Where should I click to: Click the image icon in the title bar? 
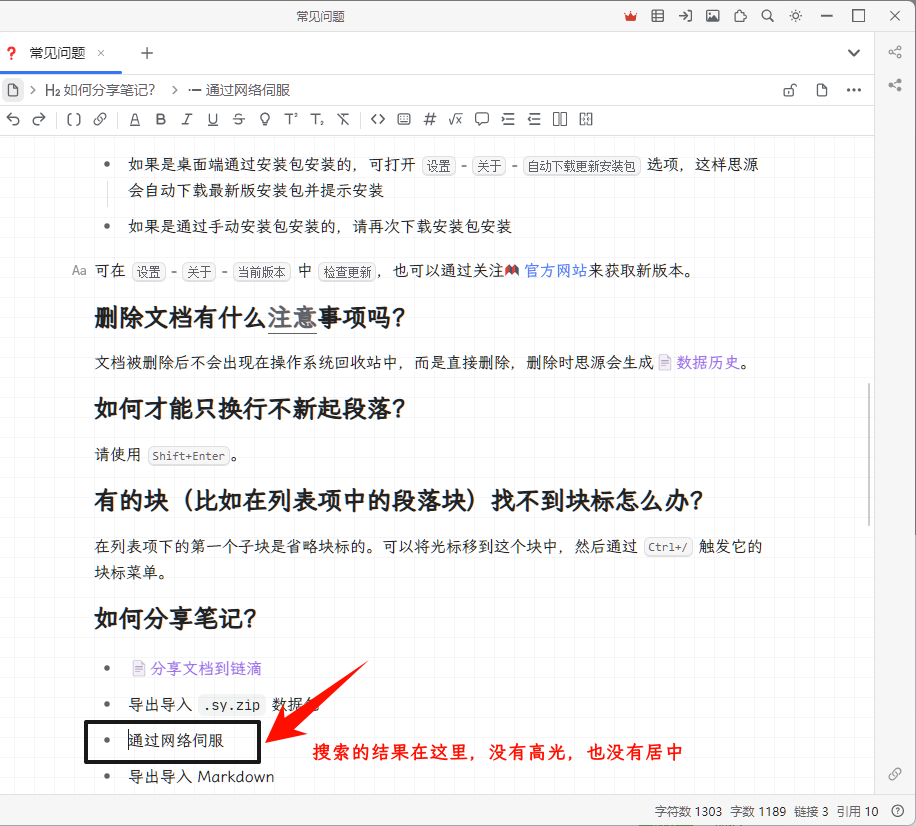point(713,16)
